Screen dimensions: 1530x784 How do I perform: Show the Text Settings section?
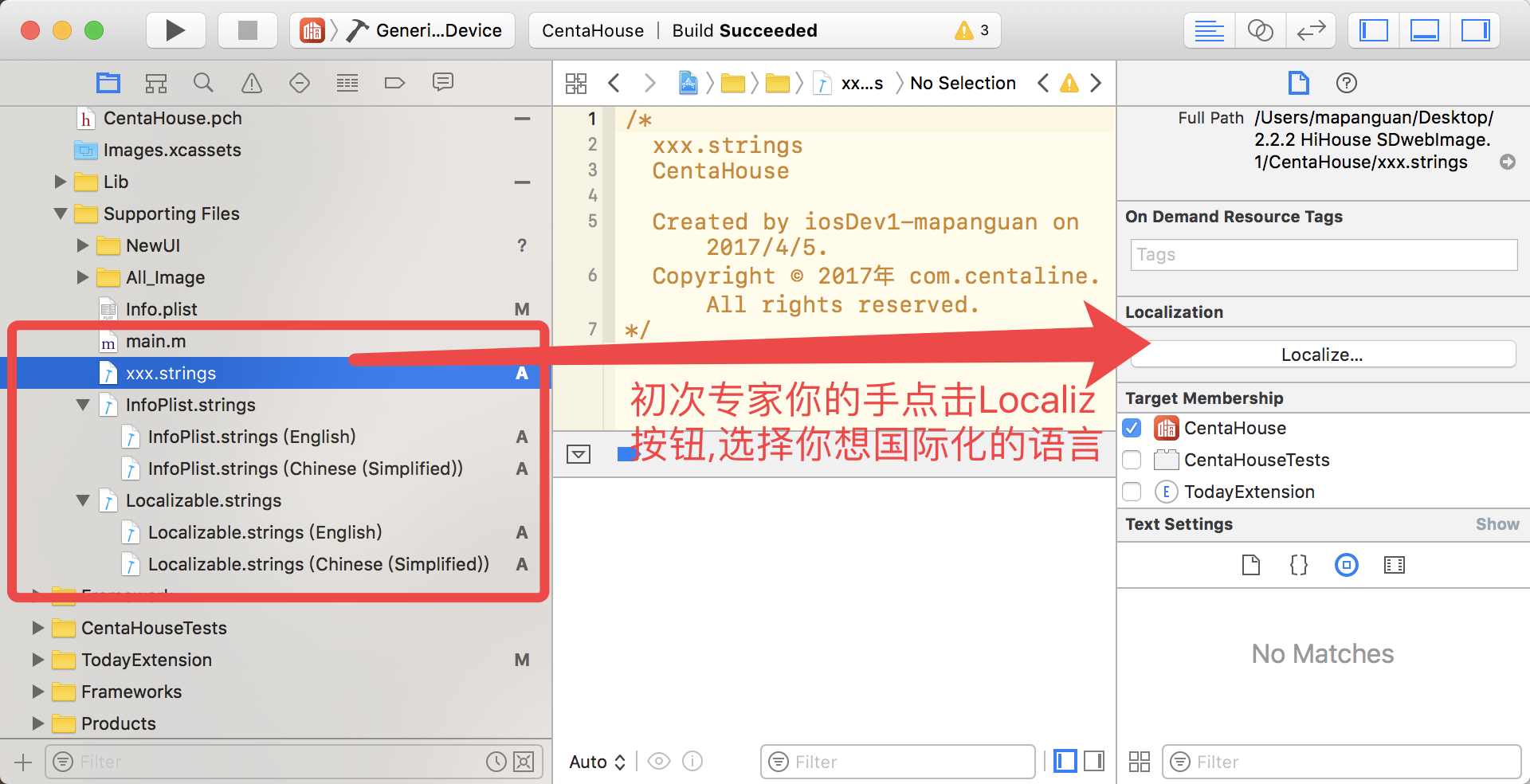point(1497,524)
